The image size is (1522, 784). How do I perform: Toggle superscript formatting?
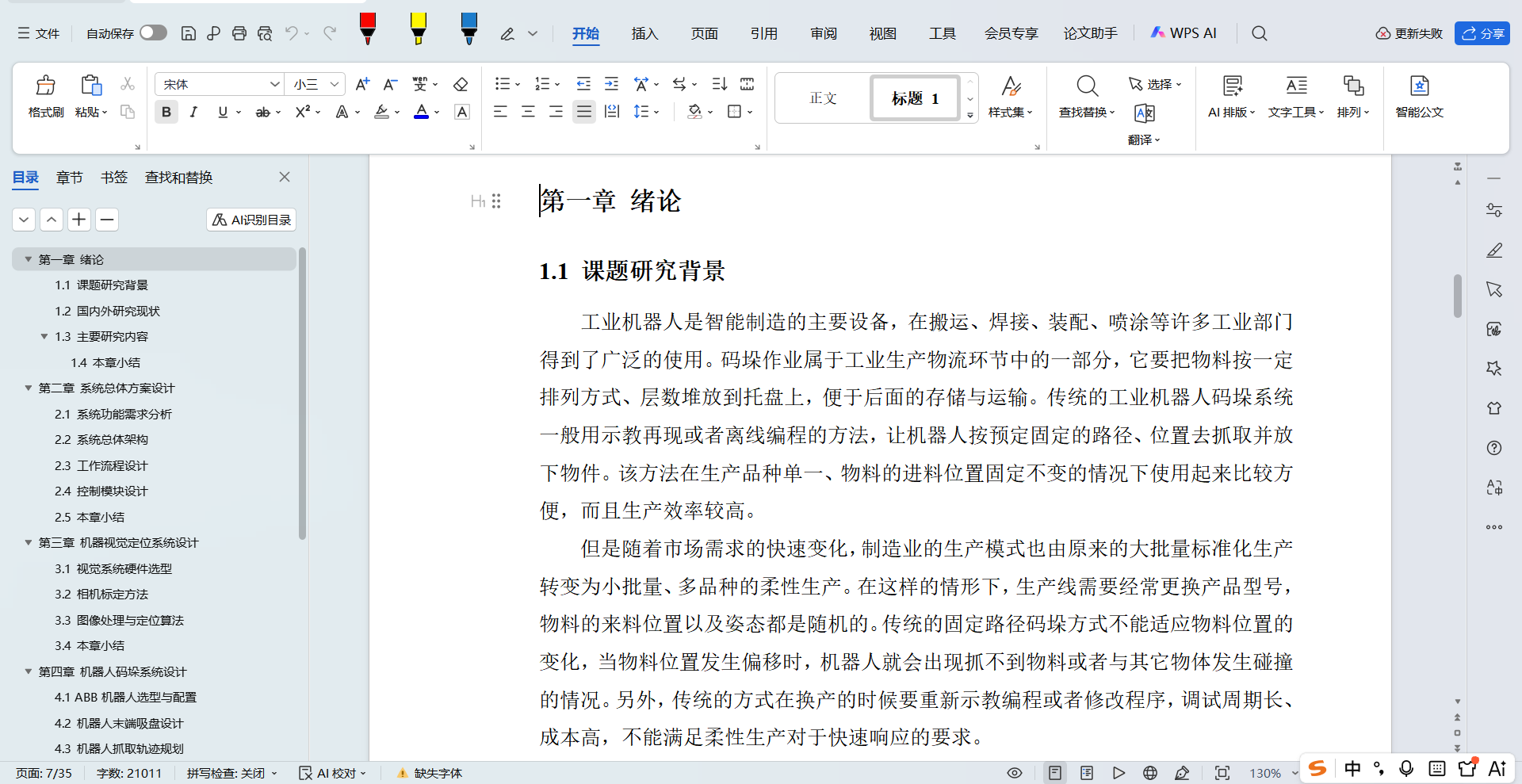(302, 112)
